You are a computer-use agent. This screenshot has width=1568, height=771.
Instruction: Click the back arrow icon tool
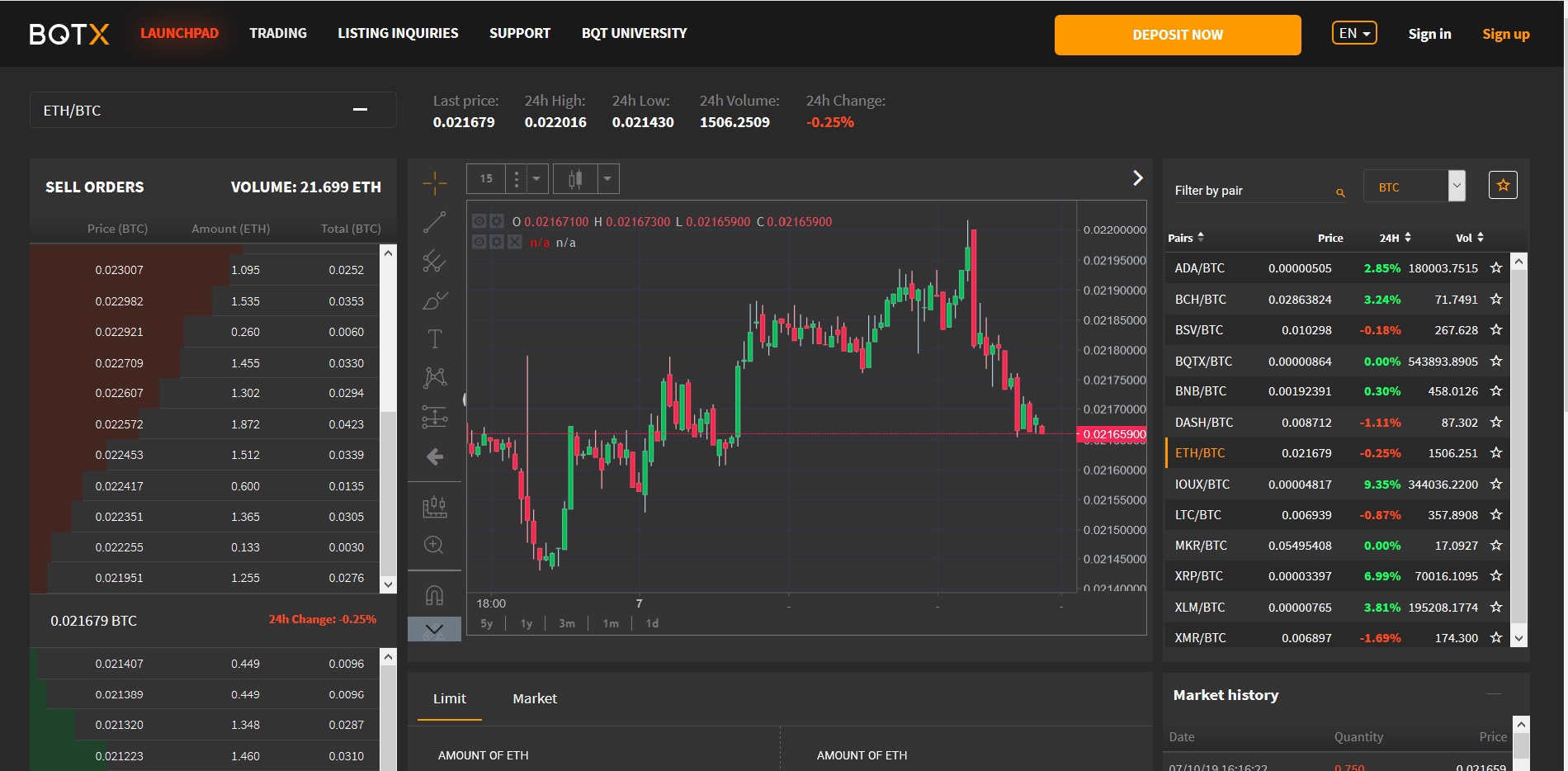tap(435, 456)
